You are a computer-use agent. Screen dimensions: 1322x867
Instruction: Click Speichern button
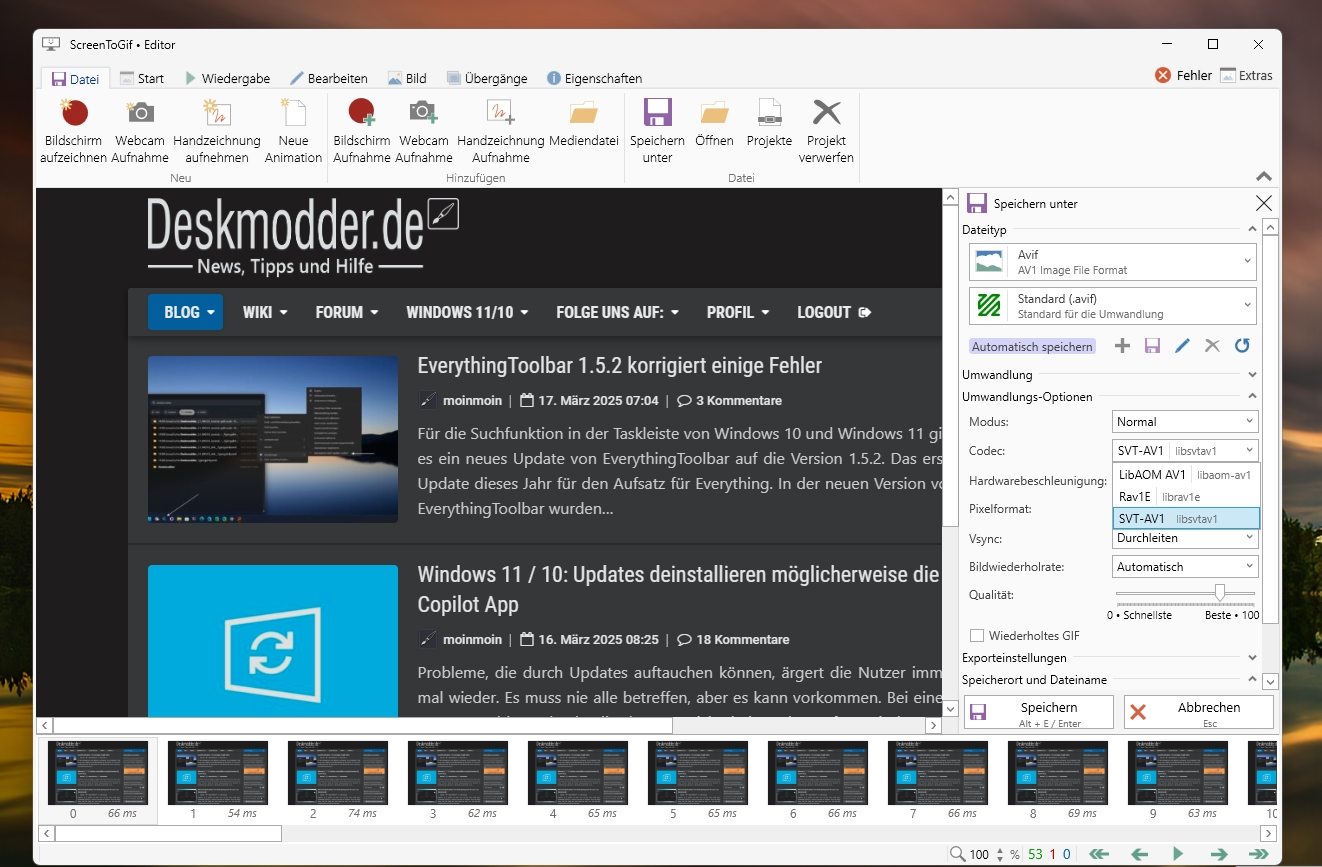click(x=1038, y=712)
